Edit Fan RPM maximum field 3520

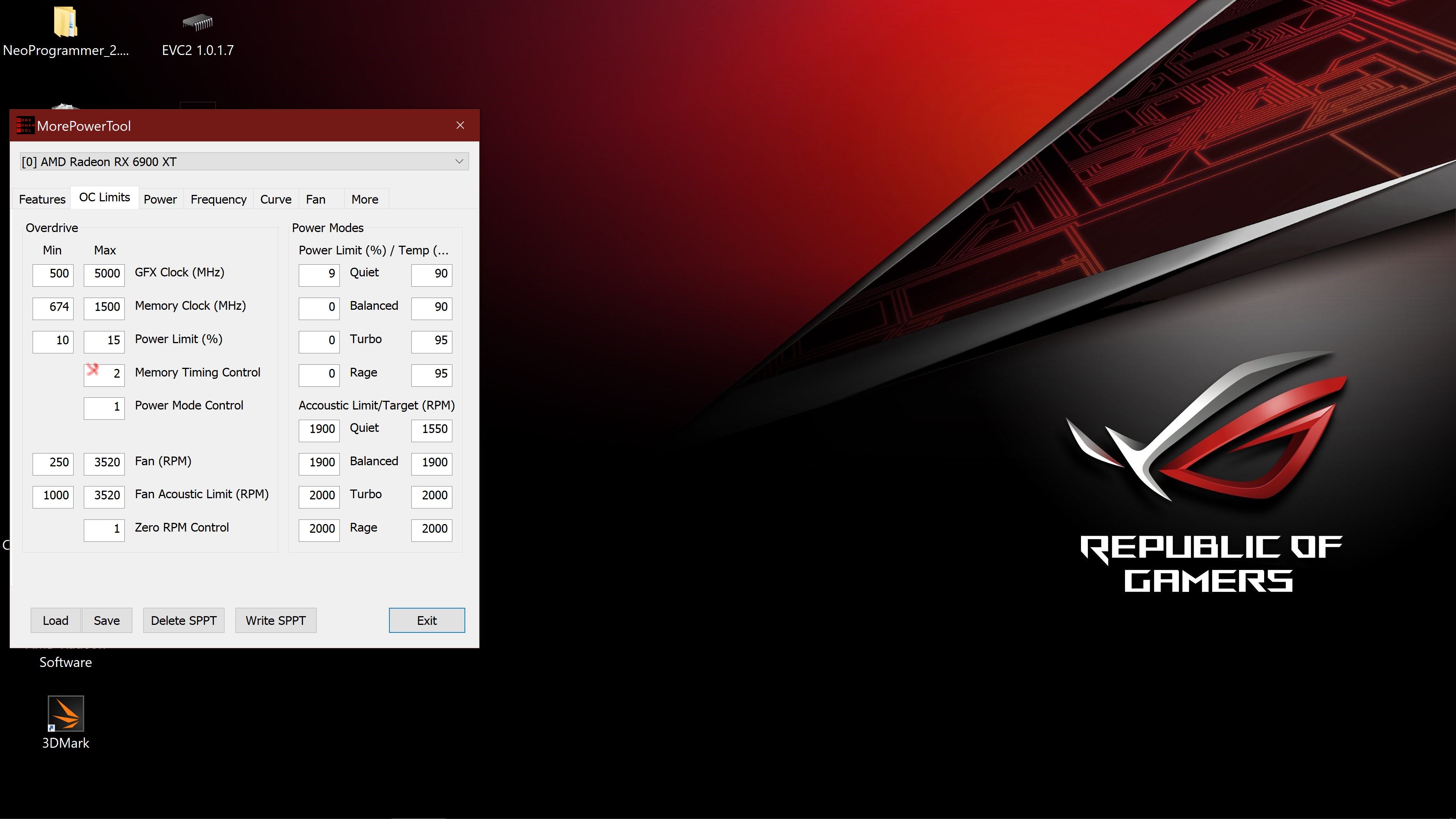[104, 464]
